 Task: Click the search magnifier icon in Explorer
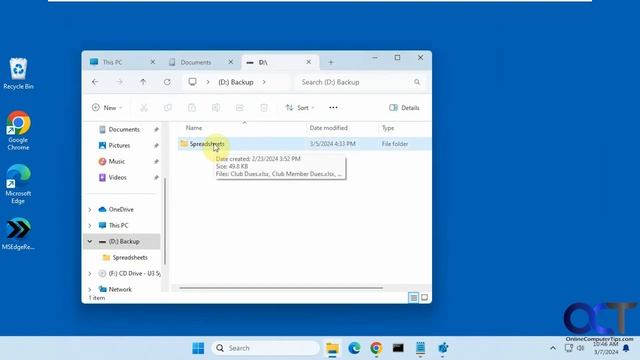coord(417,82)
